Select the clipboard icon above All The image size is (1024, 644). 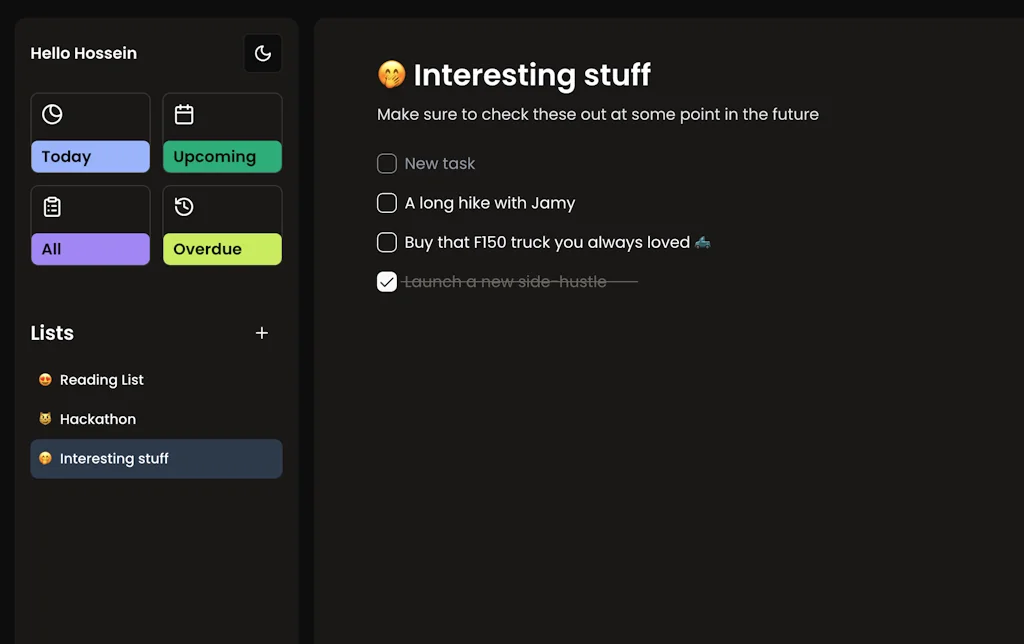point(50,207)
